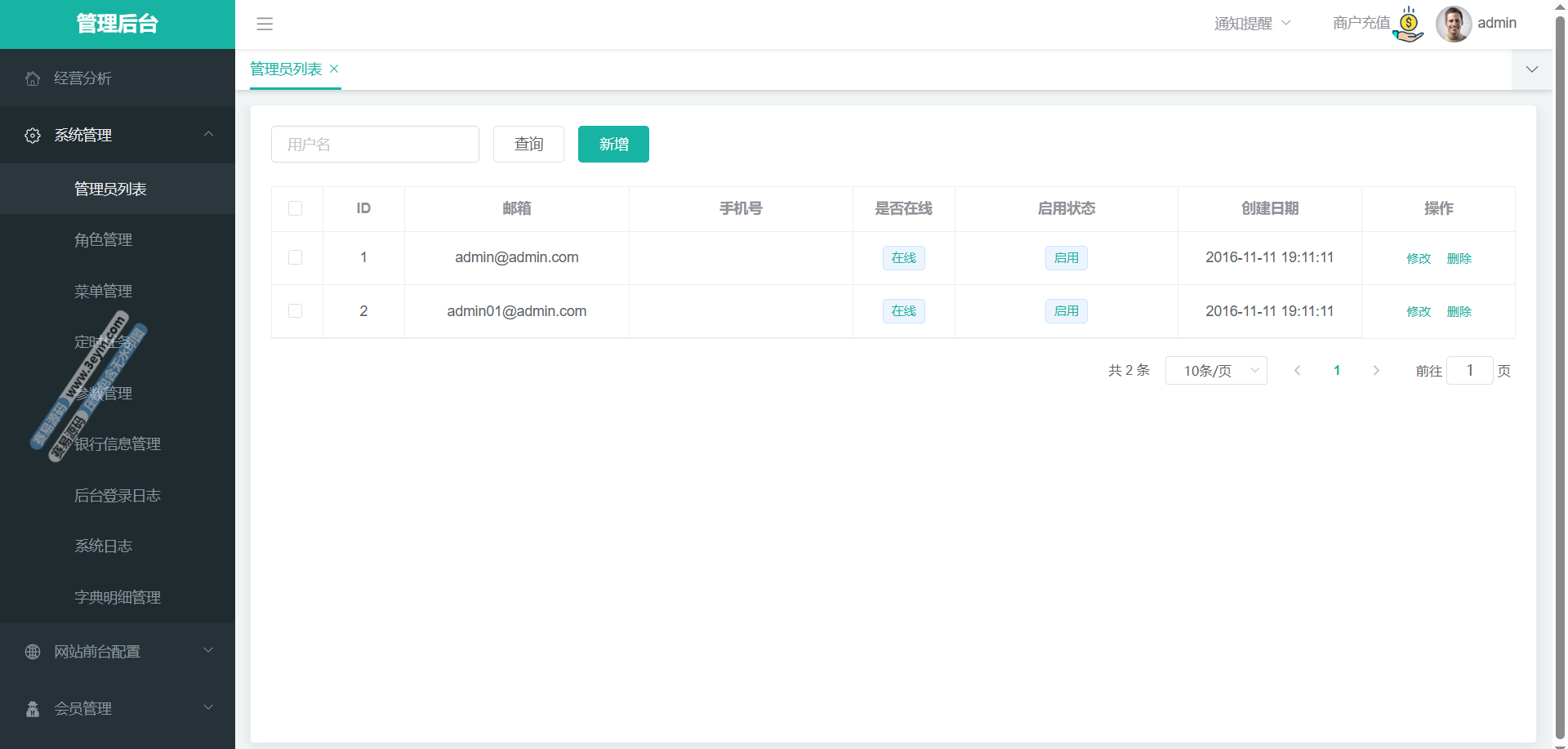
Task: Click the 用户名 search input field
Action: pyautogui.click(x=375, y=145)
